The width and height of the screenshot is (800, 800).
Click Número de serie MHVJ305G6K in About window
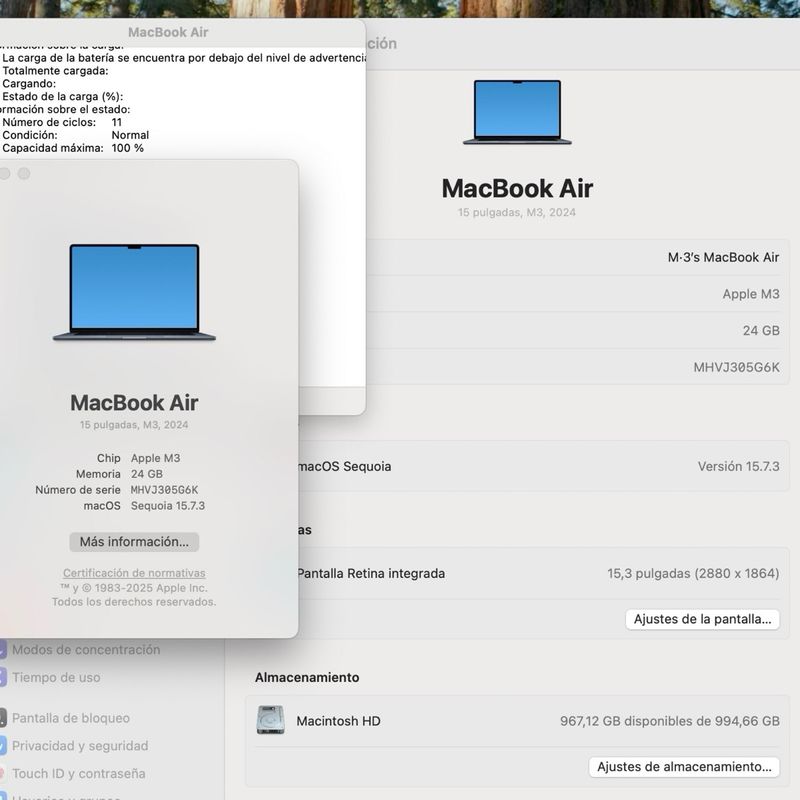[x=116, y=490]
